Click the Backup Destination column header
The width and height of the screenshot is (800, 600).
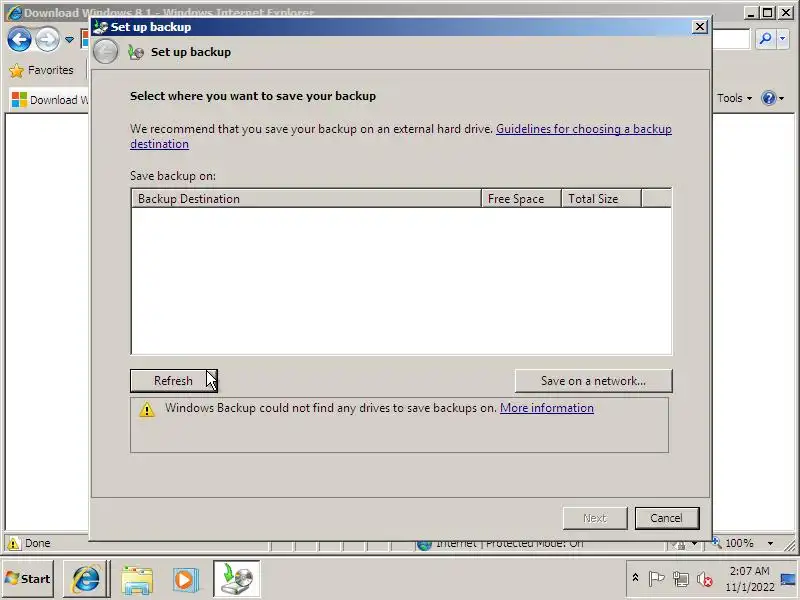tap(306, 198)
